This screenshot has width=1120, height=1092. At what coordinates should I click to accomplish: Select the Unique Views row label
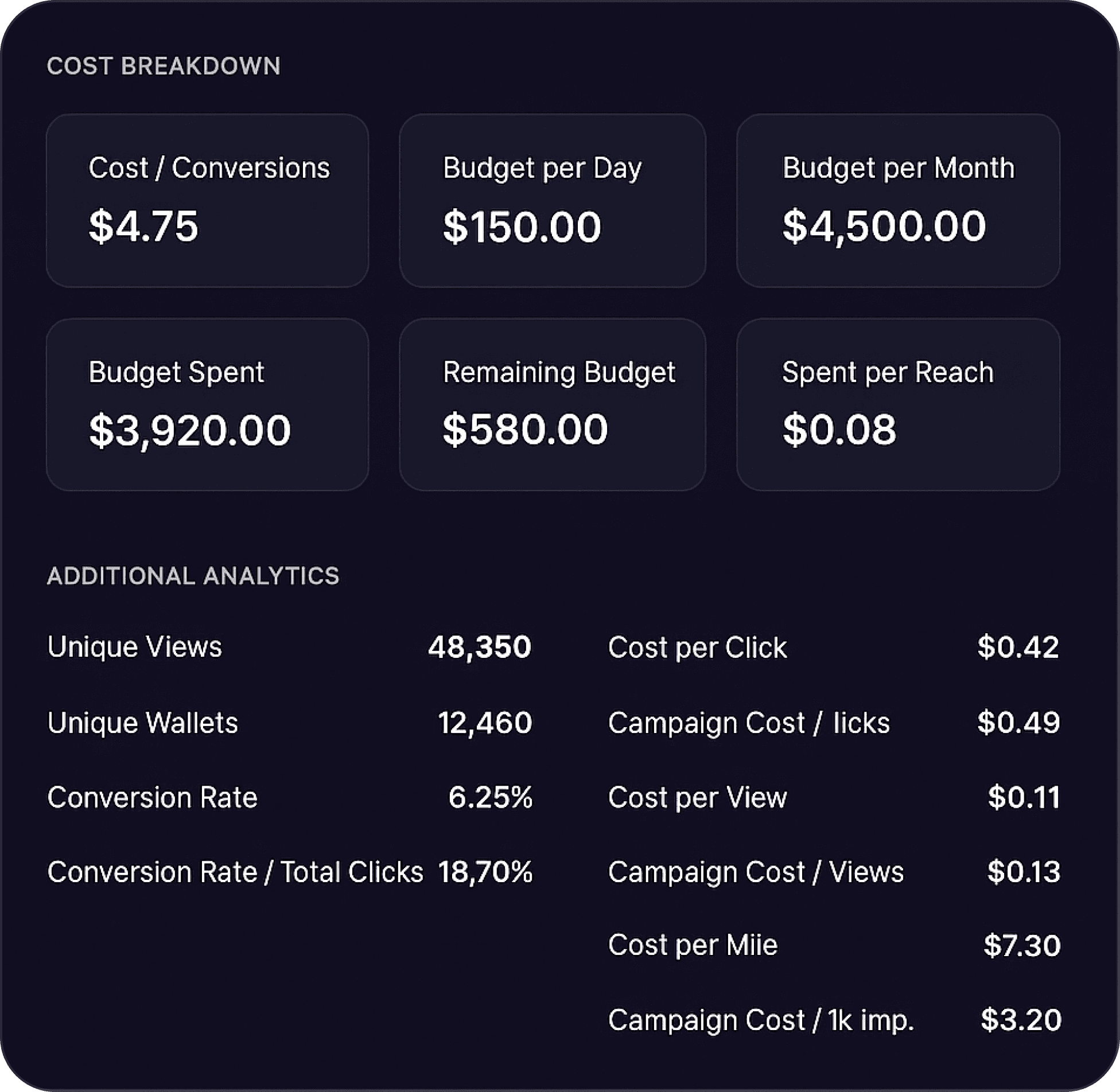pyautogui.click(x=134, y=647)
